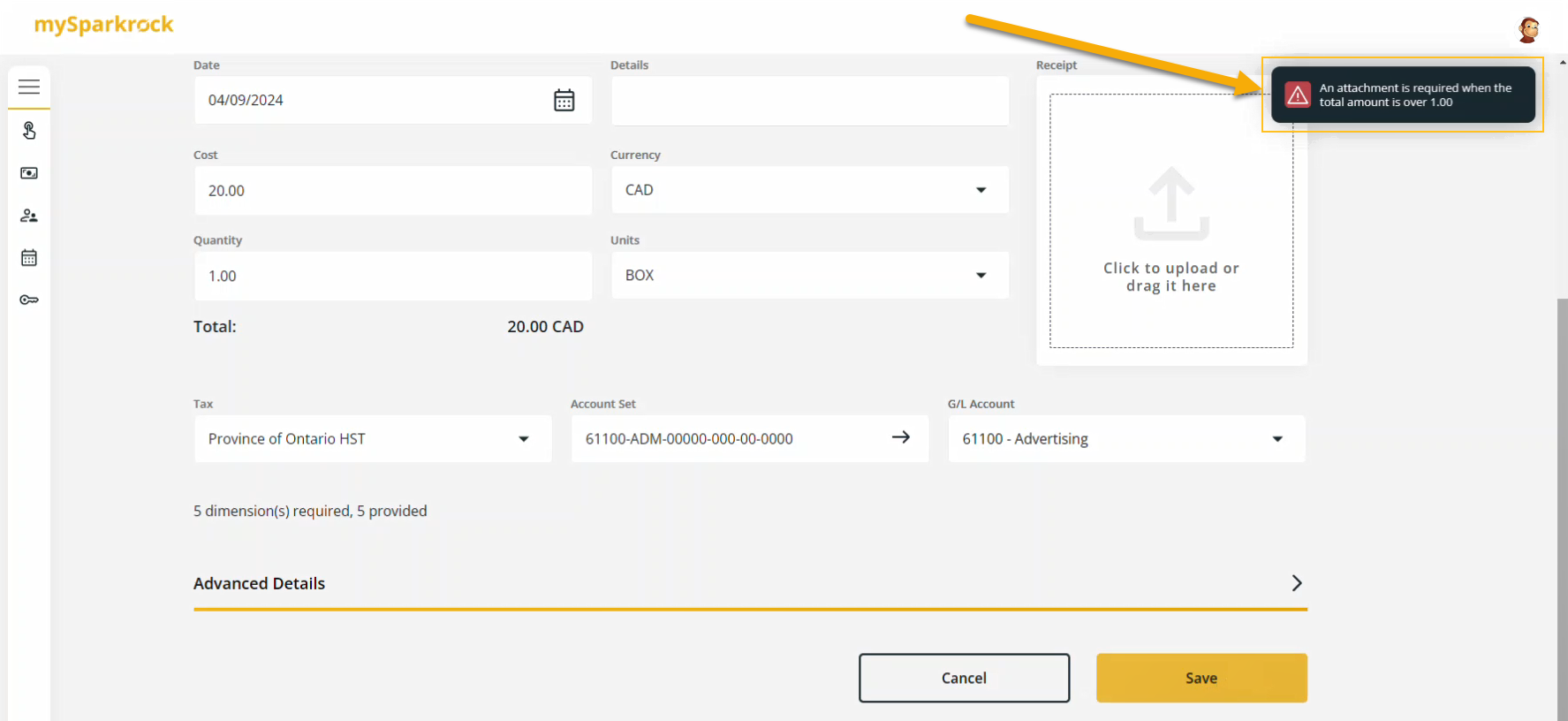Click the mySparkrock logo

tap(103, 25)
